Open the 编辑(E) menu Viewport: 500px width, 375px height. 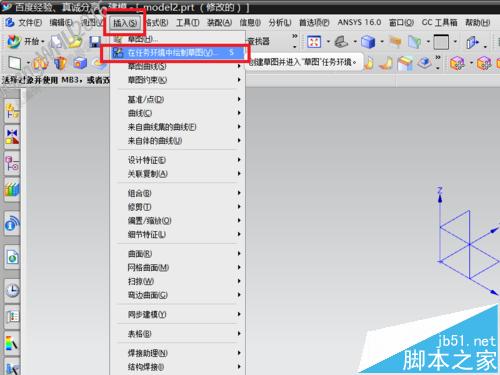(61, 23)
